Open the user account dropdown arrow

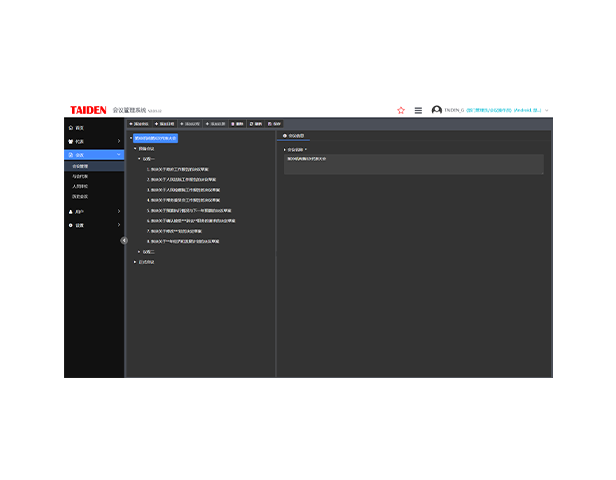click(547, 110)
